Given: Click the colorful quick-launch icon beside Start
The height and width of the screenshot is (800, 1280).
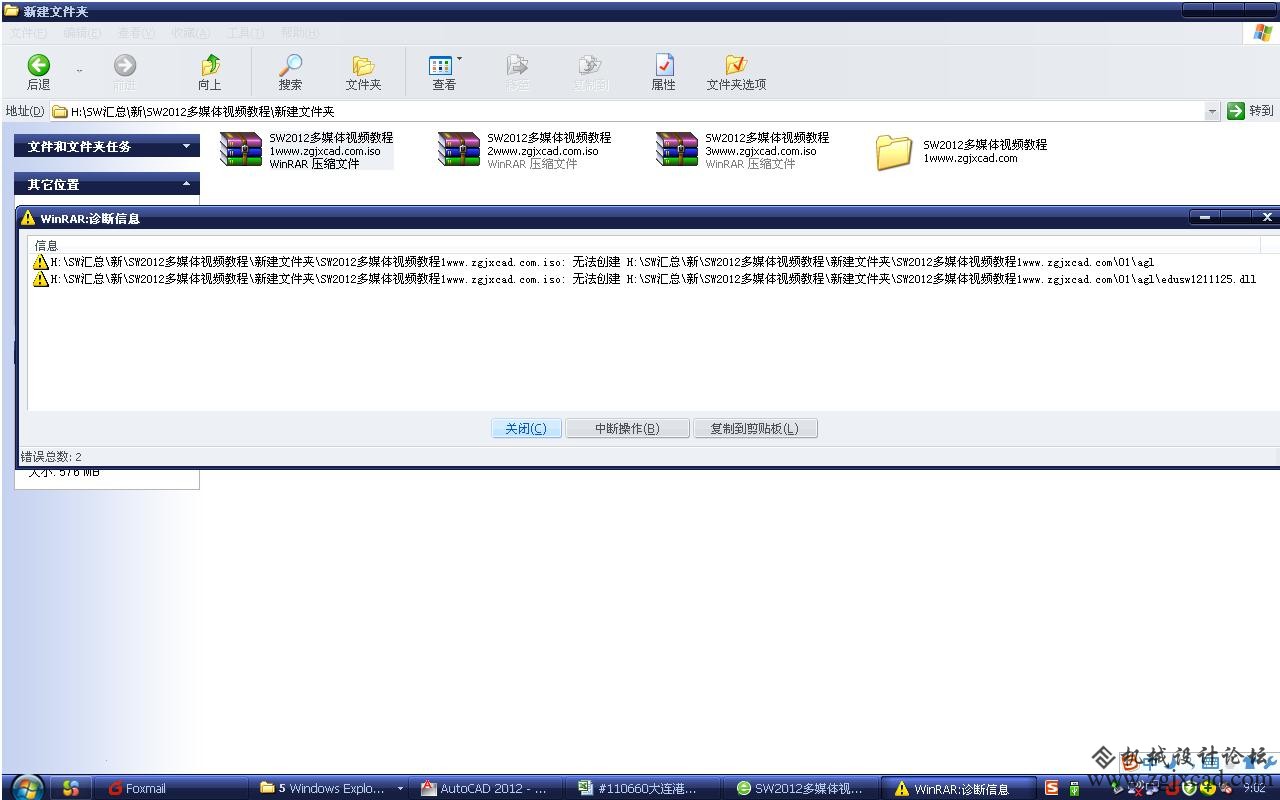Looking at the screenshot, I should 70,788.
